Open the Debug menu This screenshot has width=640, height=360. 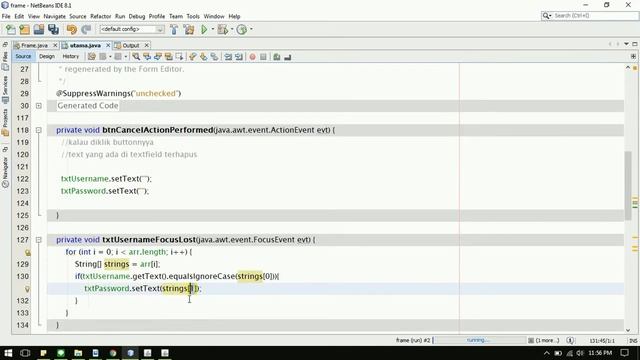(x=137, y=16)
